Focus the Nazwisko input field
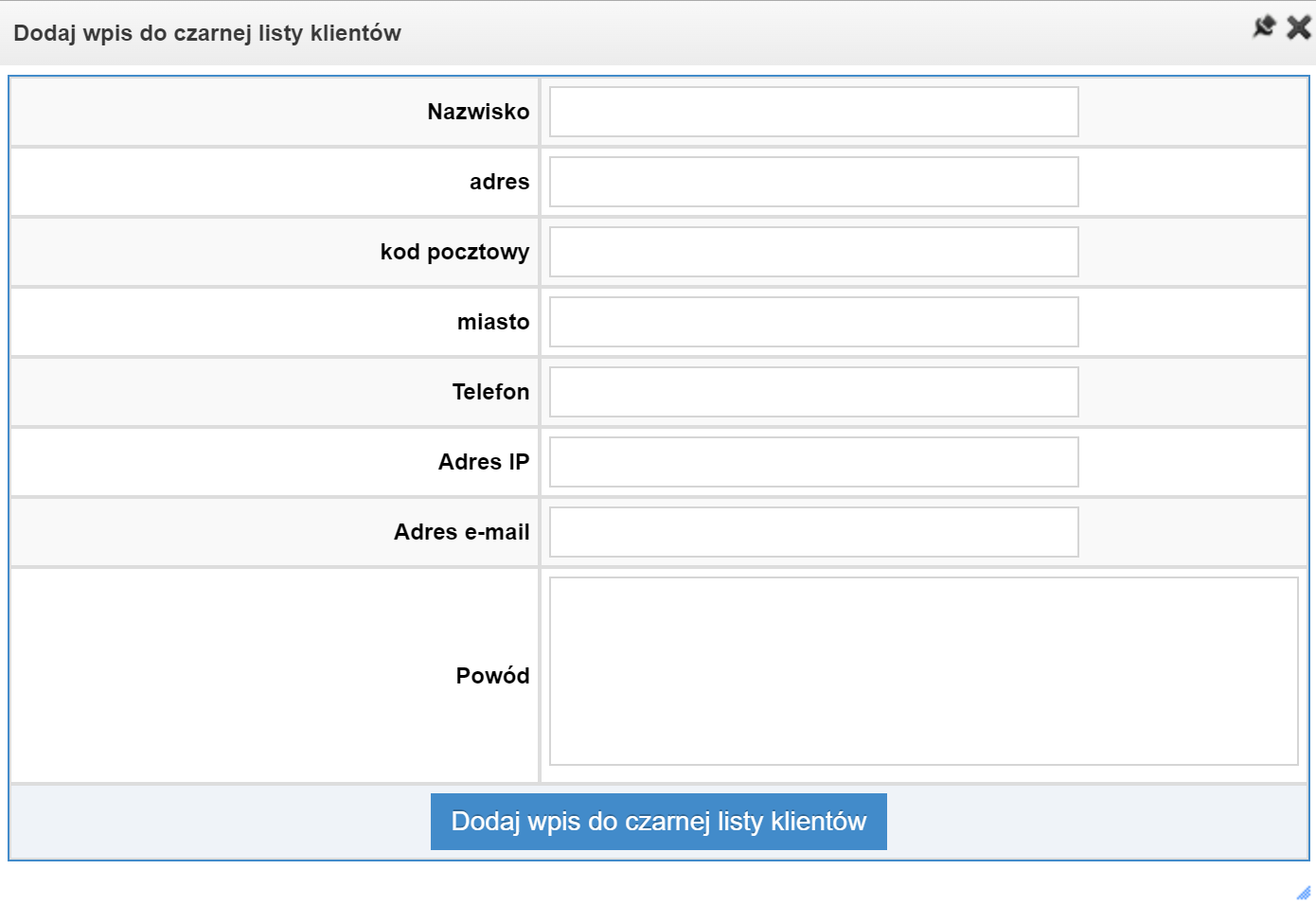The image size is (1316, 905). (814, 112)
